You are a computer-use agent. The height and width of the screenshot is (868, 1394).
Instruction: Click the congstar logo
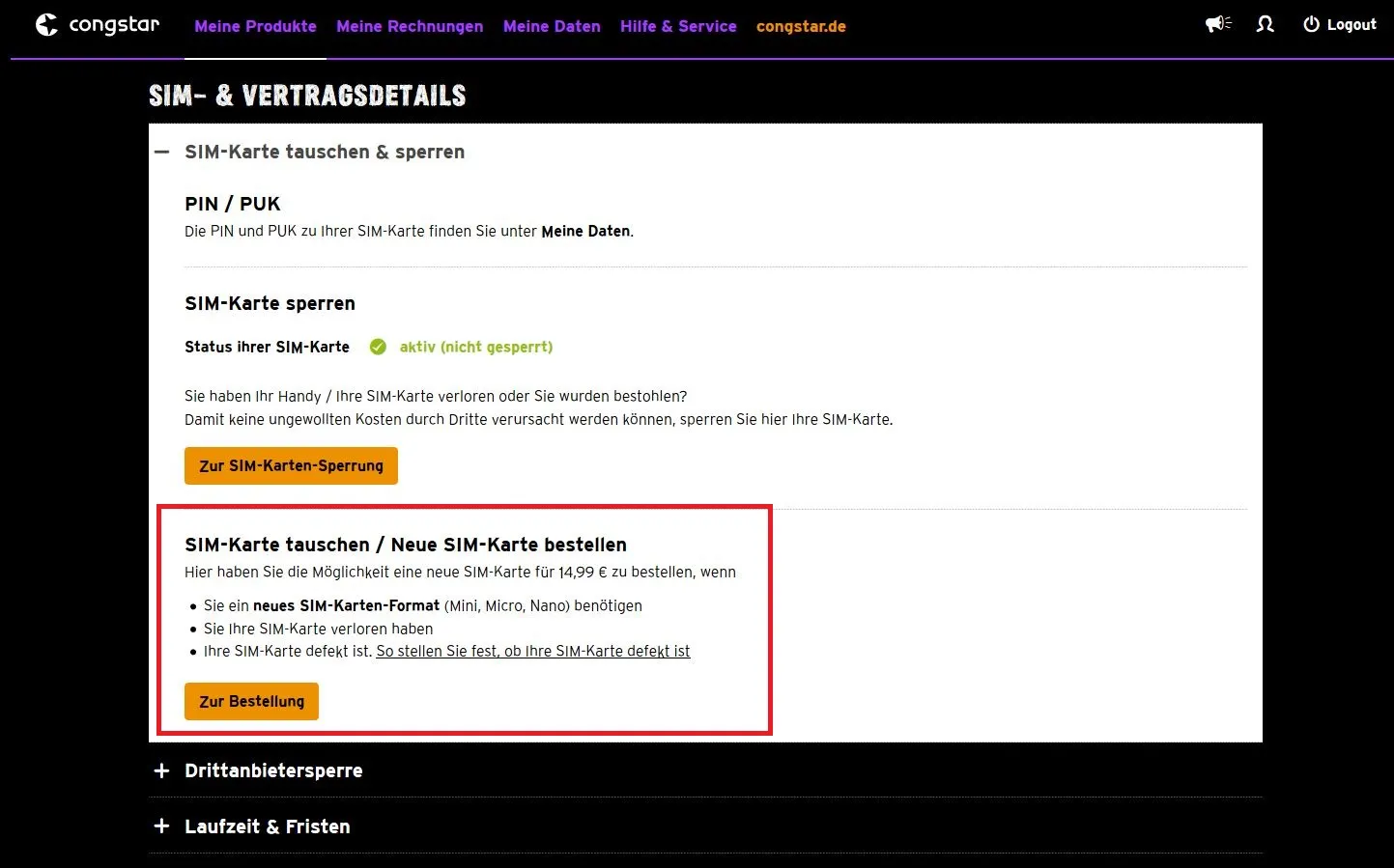click(x=98, y=25)
